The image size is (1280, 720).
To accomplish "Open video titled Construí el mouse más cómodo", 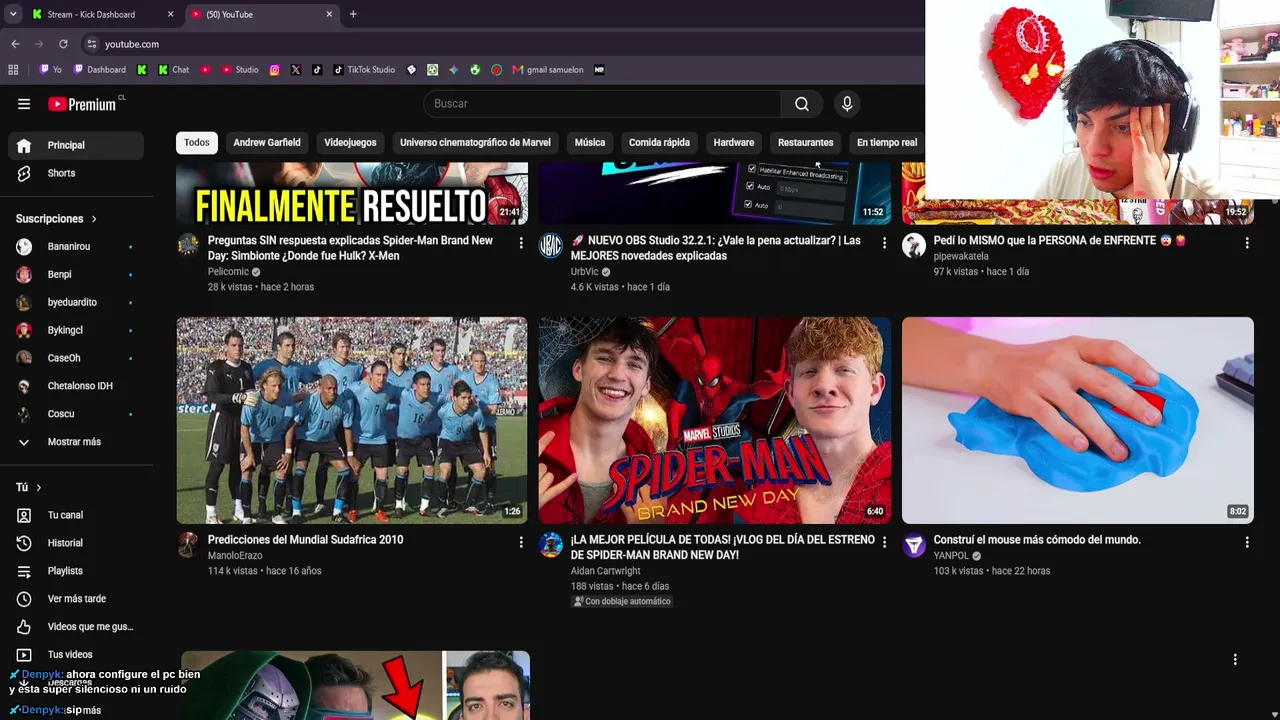I will [1037, 540].
